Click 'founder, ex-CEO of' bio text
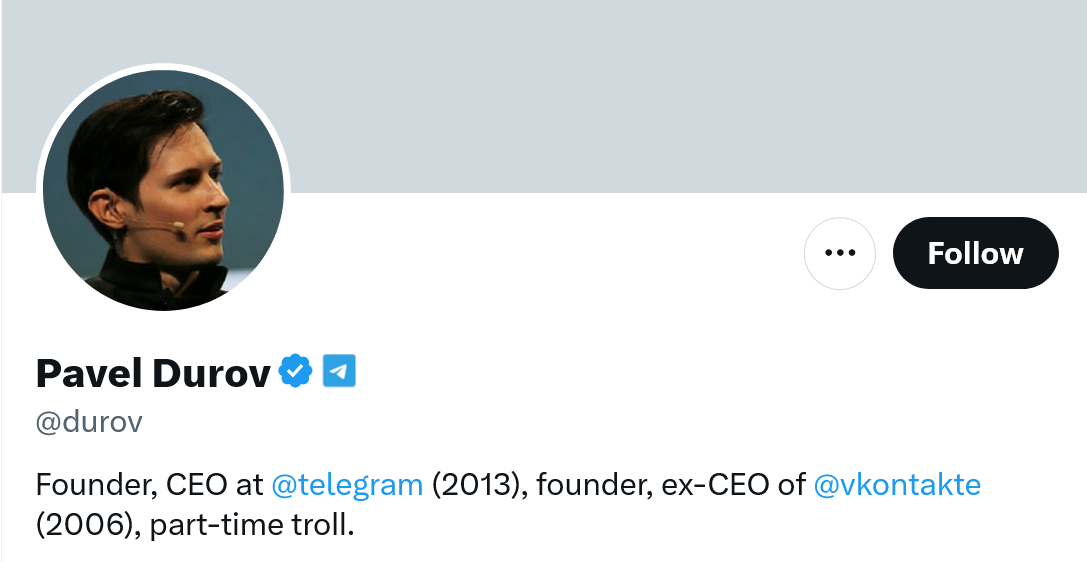 pyautogui.click(x=671, y=485)
